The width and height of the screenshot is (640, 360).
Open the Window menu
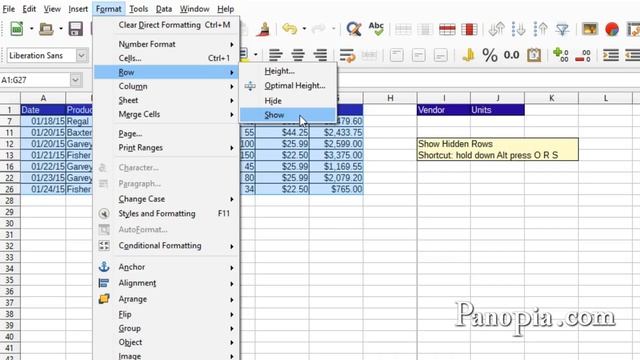(x=195, y=9)
